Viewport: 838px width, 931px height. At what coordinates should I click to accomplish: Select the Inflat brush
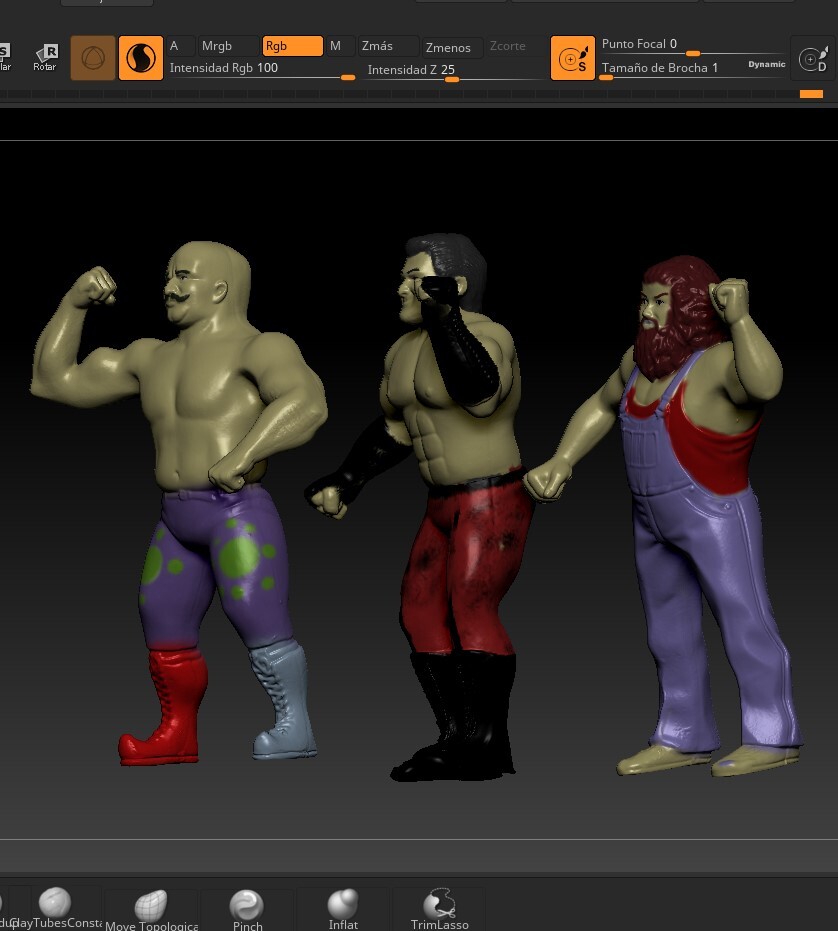(343, 909)
